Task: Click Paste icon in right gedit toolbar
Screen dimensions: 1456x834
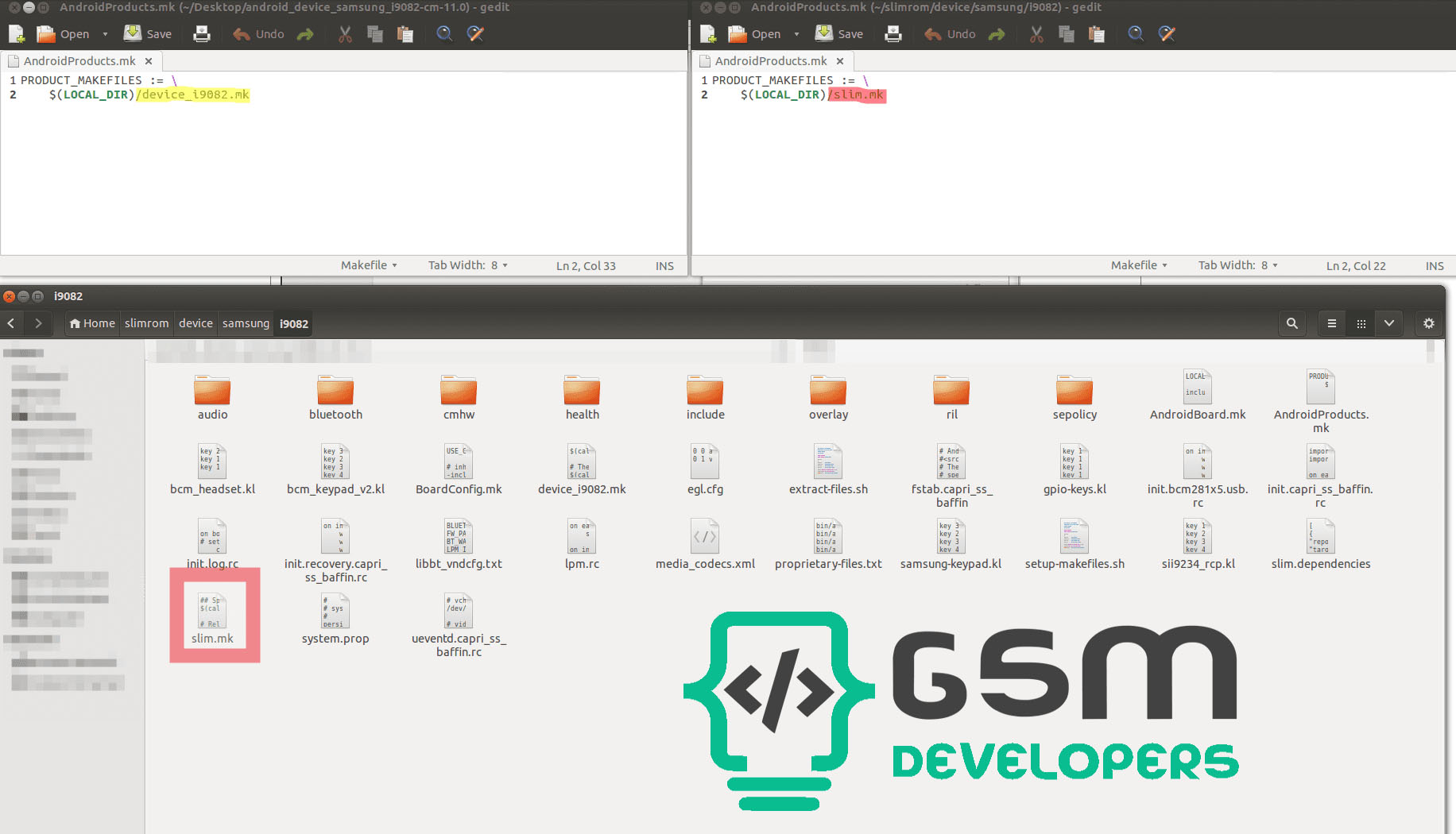Action: pos(1097,34)
